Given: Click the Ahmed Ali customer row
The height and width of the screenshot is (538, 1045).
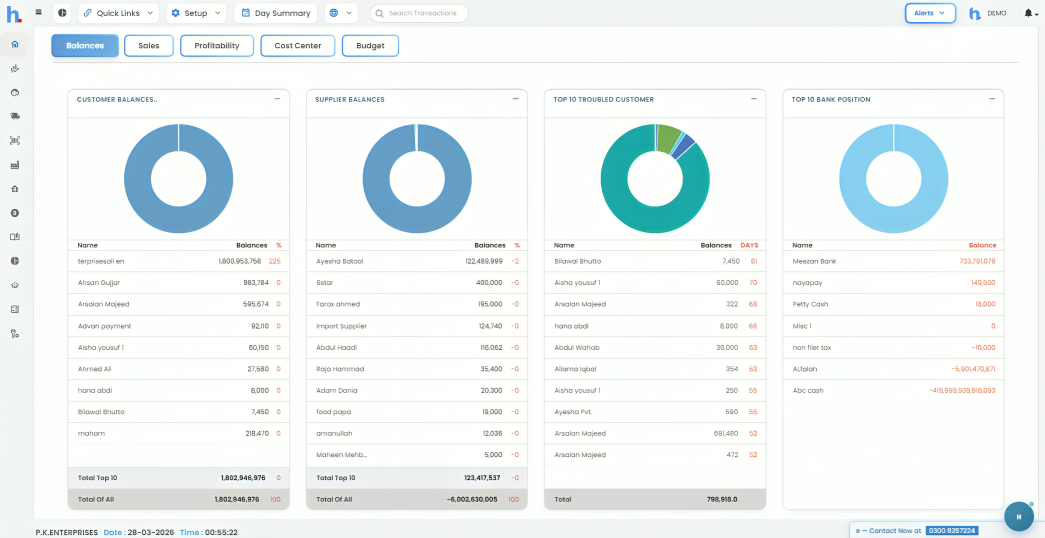Looking at the screenshot, I should pyautogui.click(x=179, y=369).
